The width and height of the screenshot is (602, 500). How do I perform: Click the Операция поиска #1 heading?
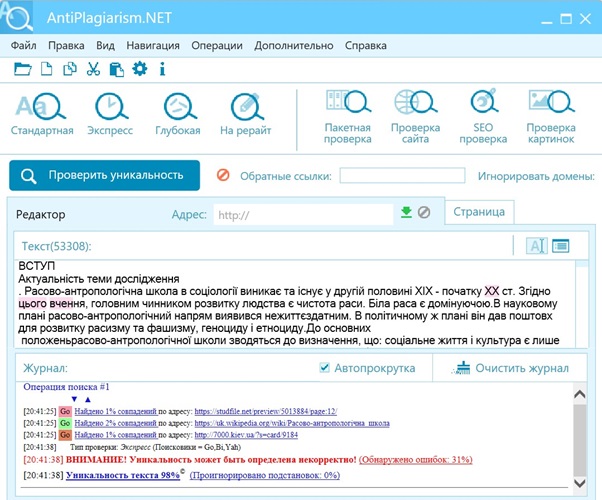tap(66, 387)
